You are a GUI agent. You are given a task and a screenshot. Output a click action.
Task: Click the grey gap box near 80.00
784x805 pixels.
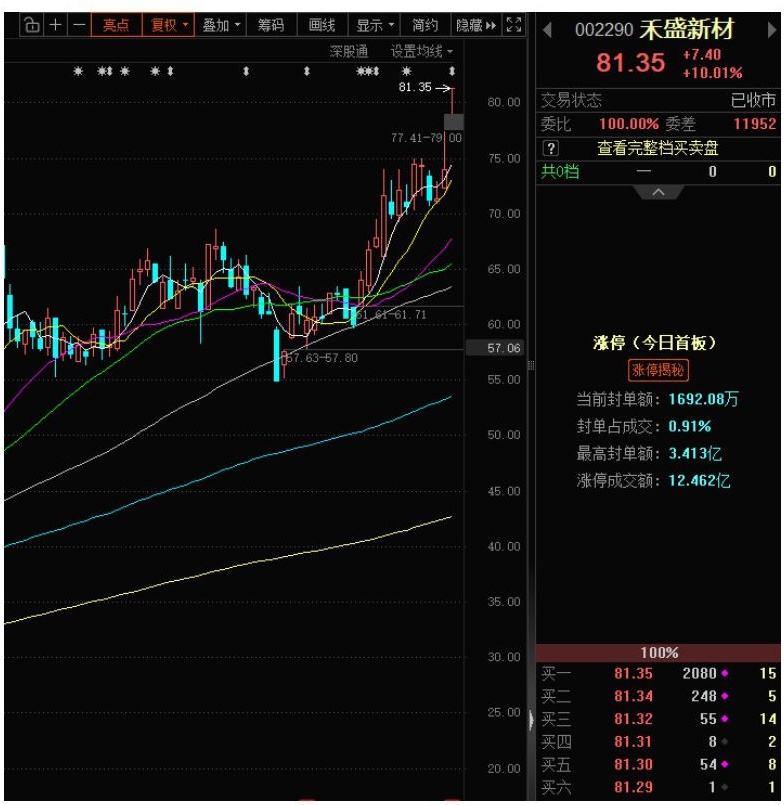(x=454, y=122)
